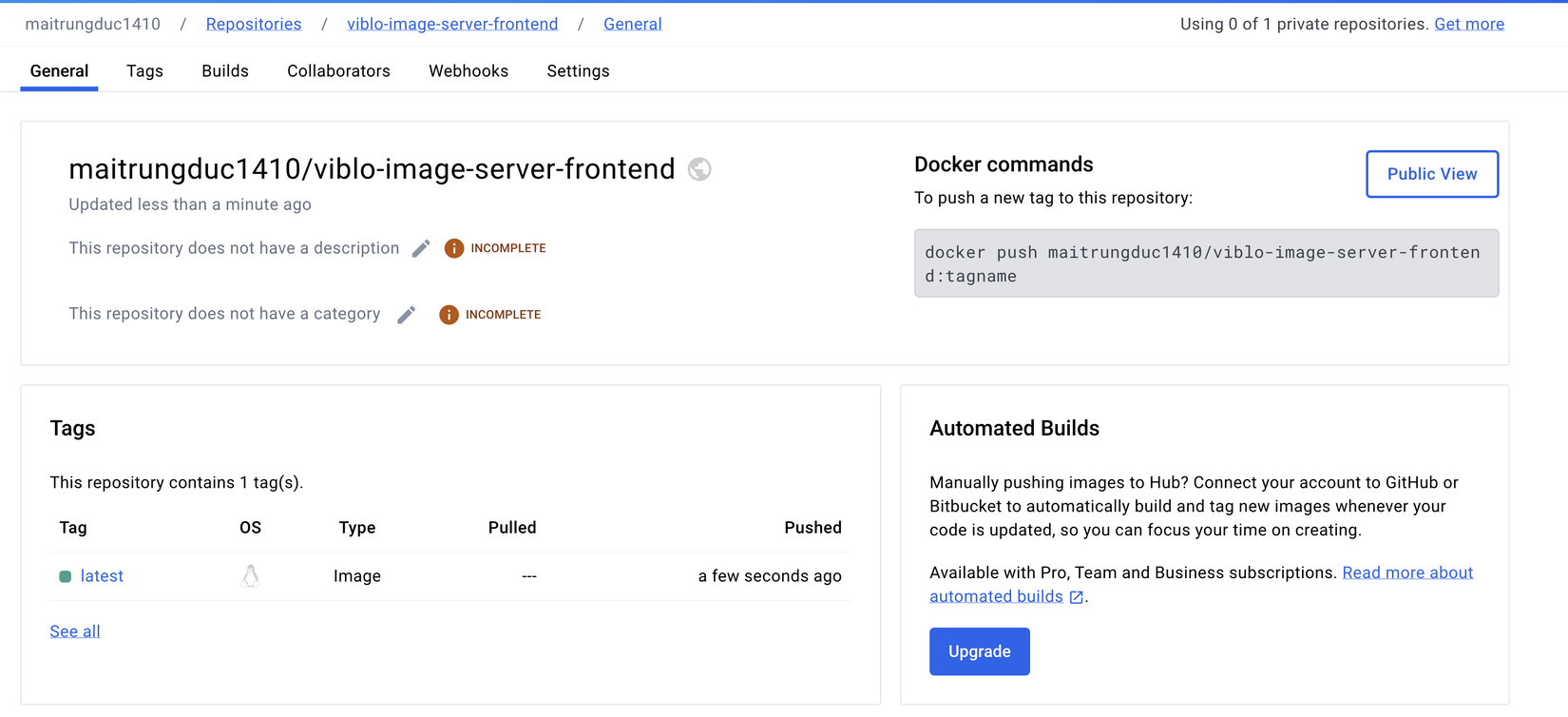Click external link icon after automated builds
1568x717 pixels.
(x=1076, y=597)
